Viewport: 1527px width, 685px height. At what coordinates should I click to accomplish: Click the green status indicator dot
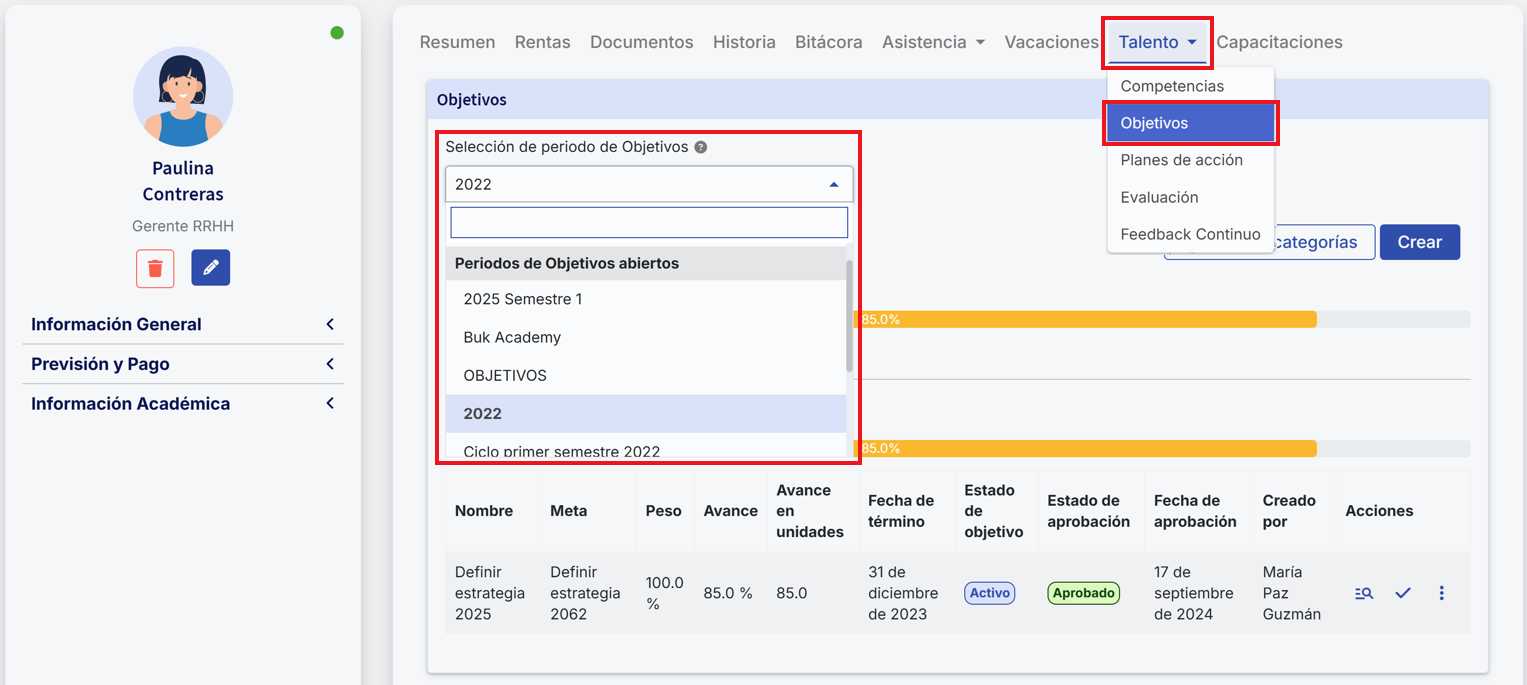coord(337,33)
